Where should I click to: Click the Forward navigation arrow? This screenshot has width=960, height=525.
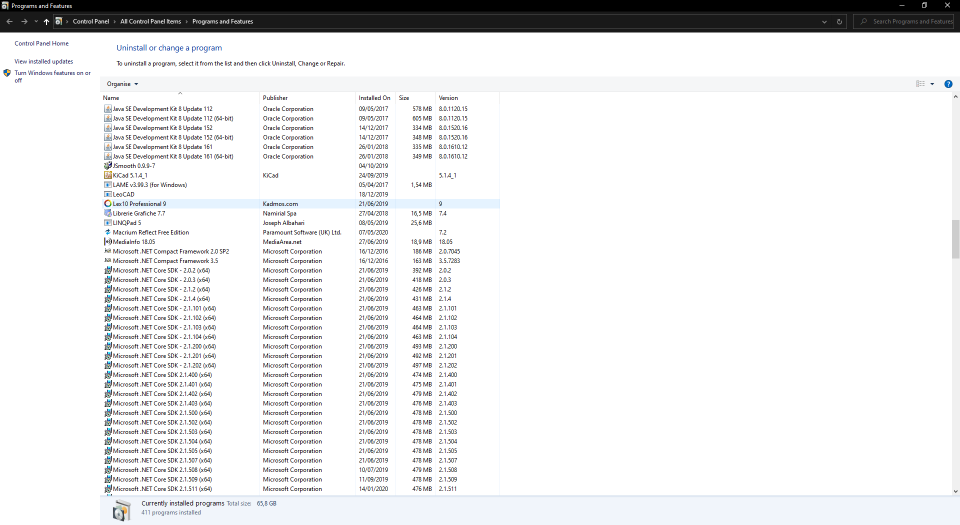tap(24, 21)
